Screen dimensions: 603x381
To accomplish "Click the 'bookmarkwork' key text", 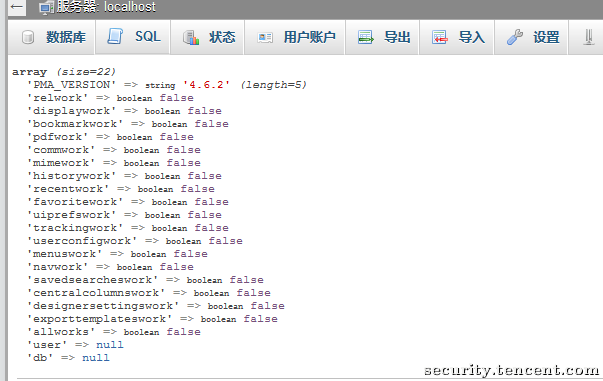I will pyautogui.click(x=75, y=124).
